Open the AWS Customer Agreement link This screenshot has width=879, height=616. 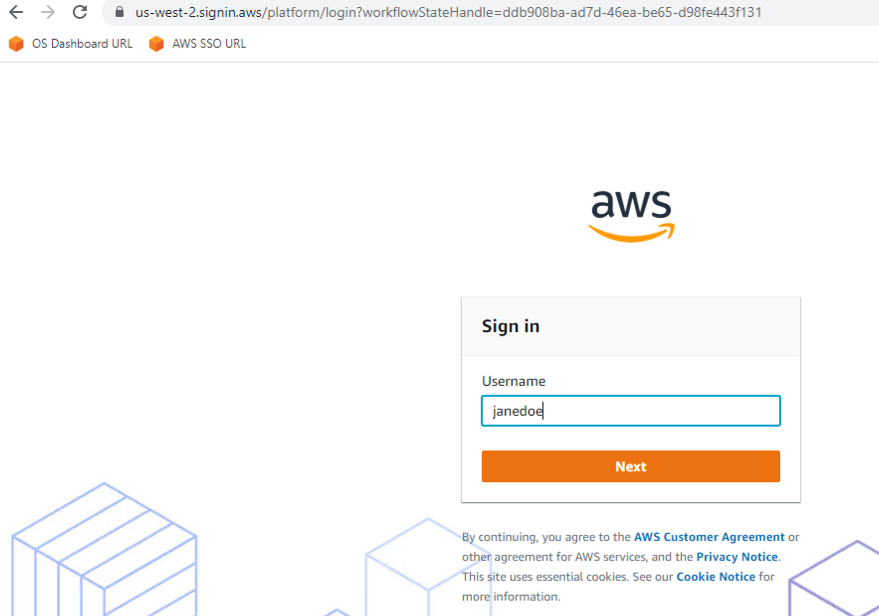[709, 537]
